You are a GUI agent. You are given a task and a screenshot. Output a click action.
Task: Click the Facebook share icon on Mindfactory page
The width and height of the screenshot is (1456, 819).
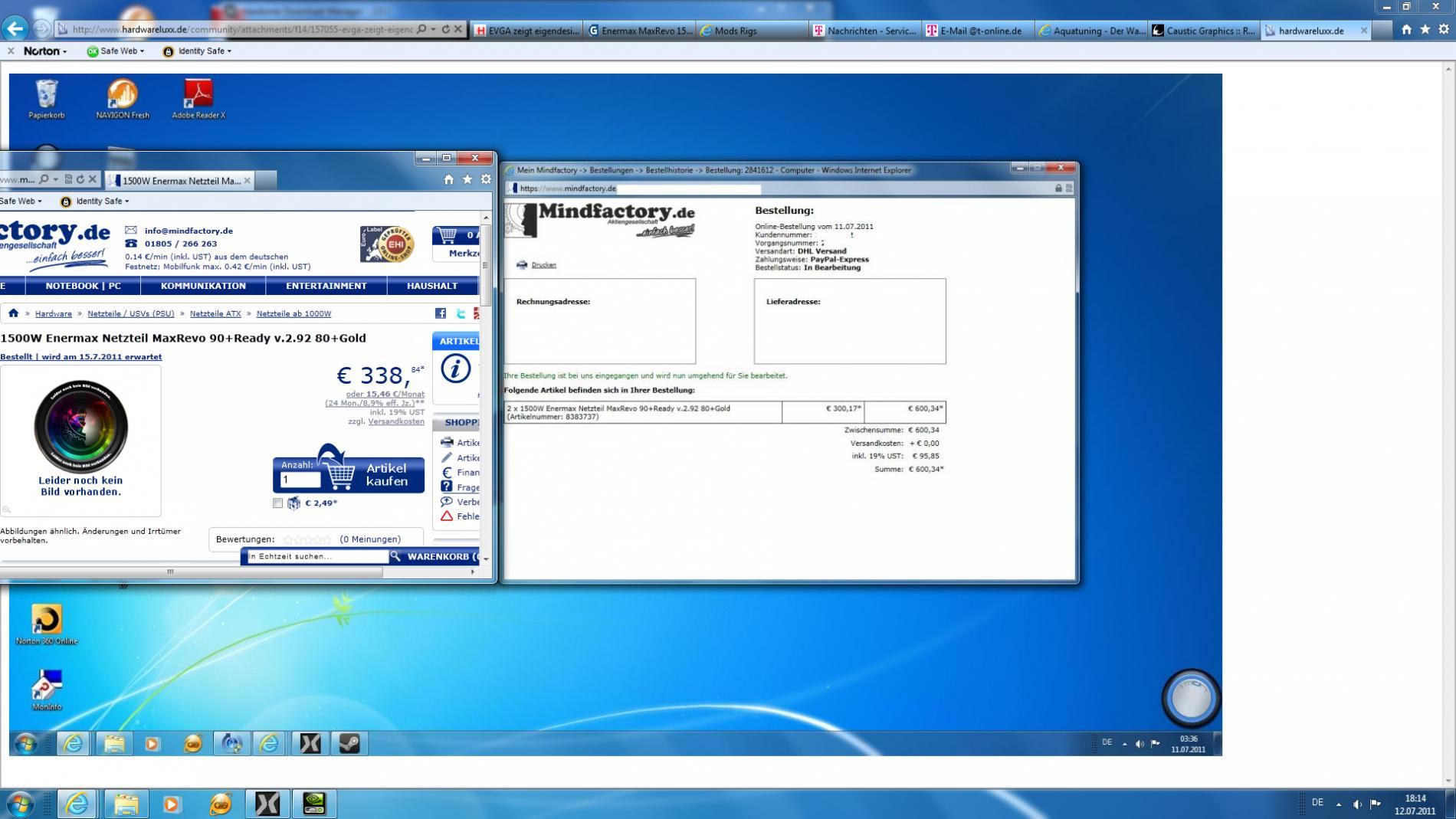tap(441, 313)
